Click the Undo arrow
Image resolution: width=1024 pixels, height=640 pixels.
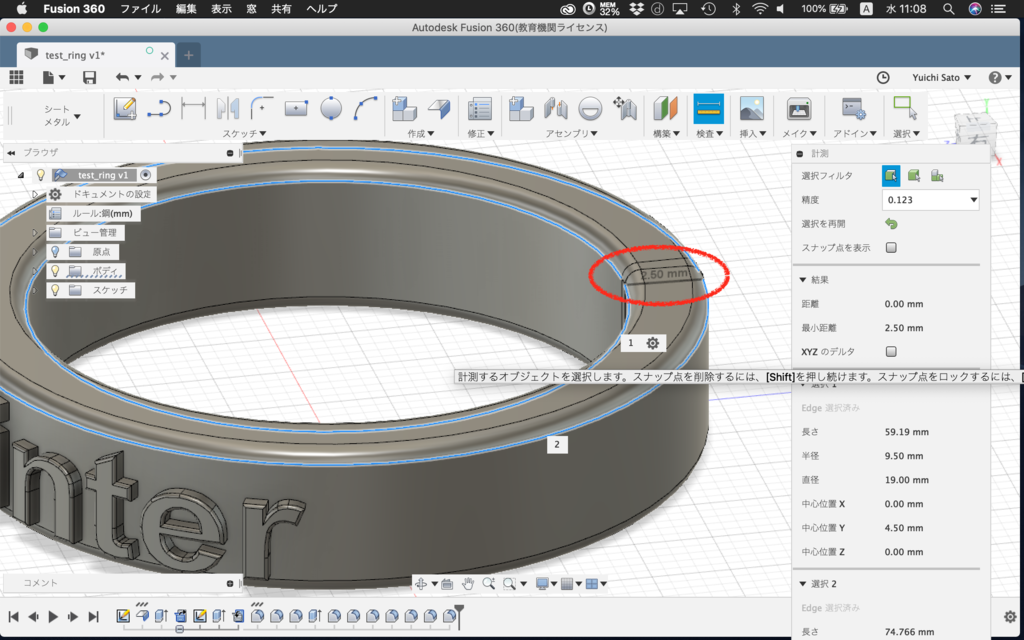[x=123, y=77]
